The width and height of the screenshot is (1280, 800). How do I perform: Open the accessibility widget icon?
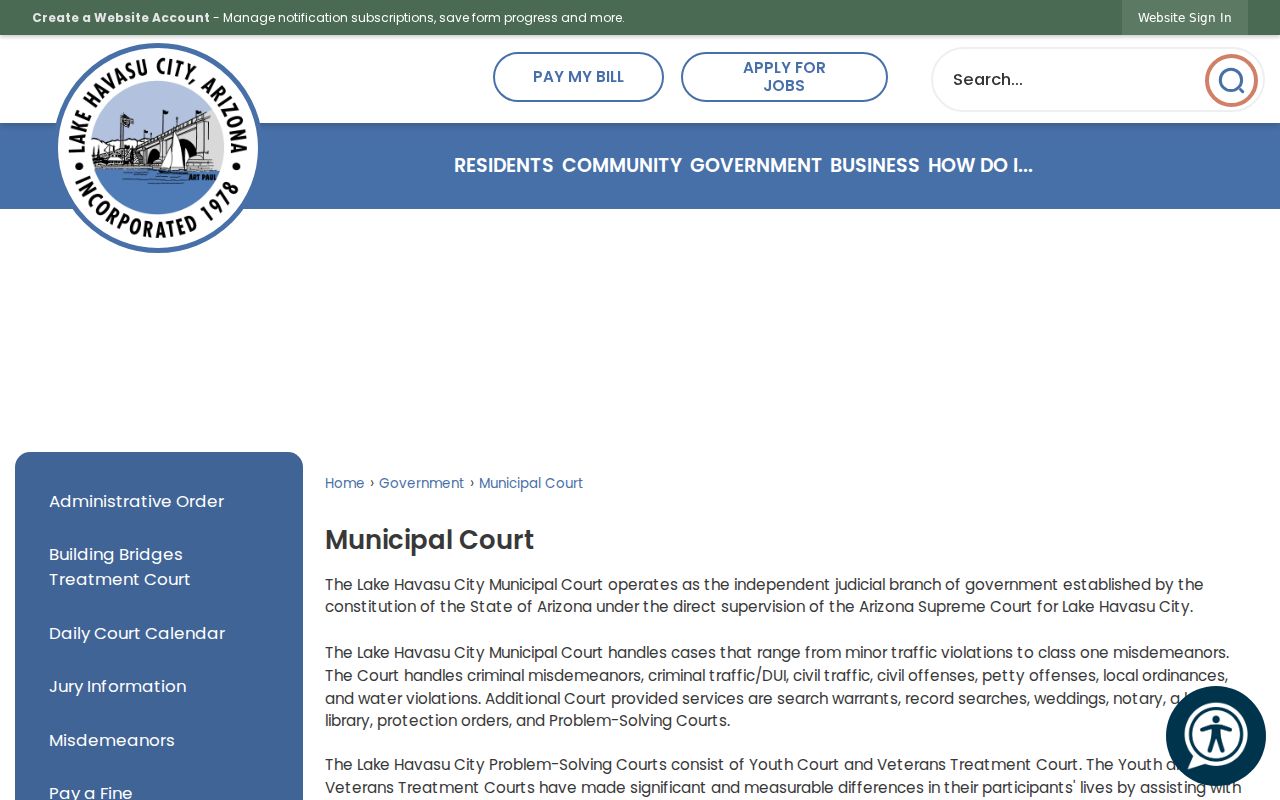[x=1216, y=736]
